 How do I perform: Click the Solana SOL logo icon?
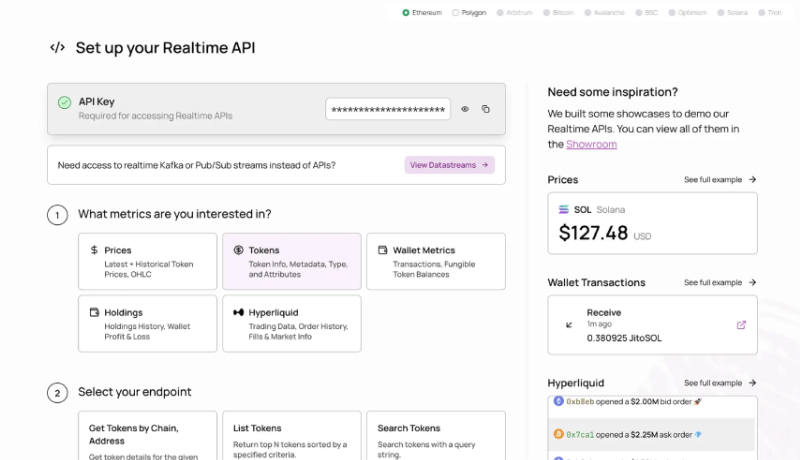click(564, 210)
